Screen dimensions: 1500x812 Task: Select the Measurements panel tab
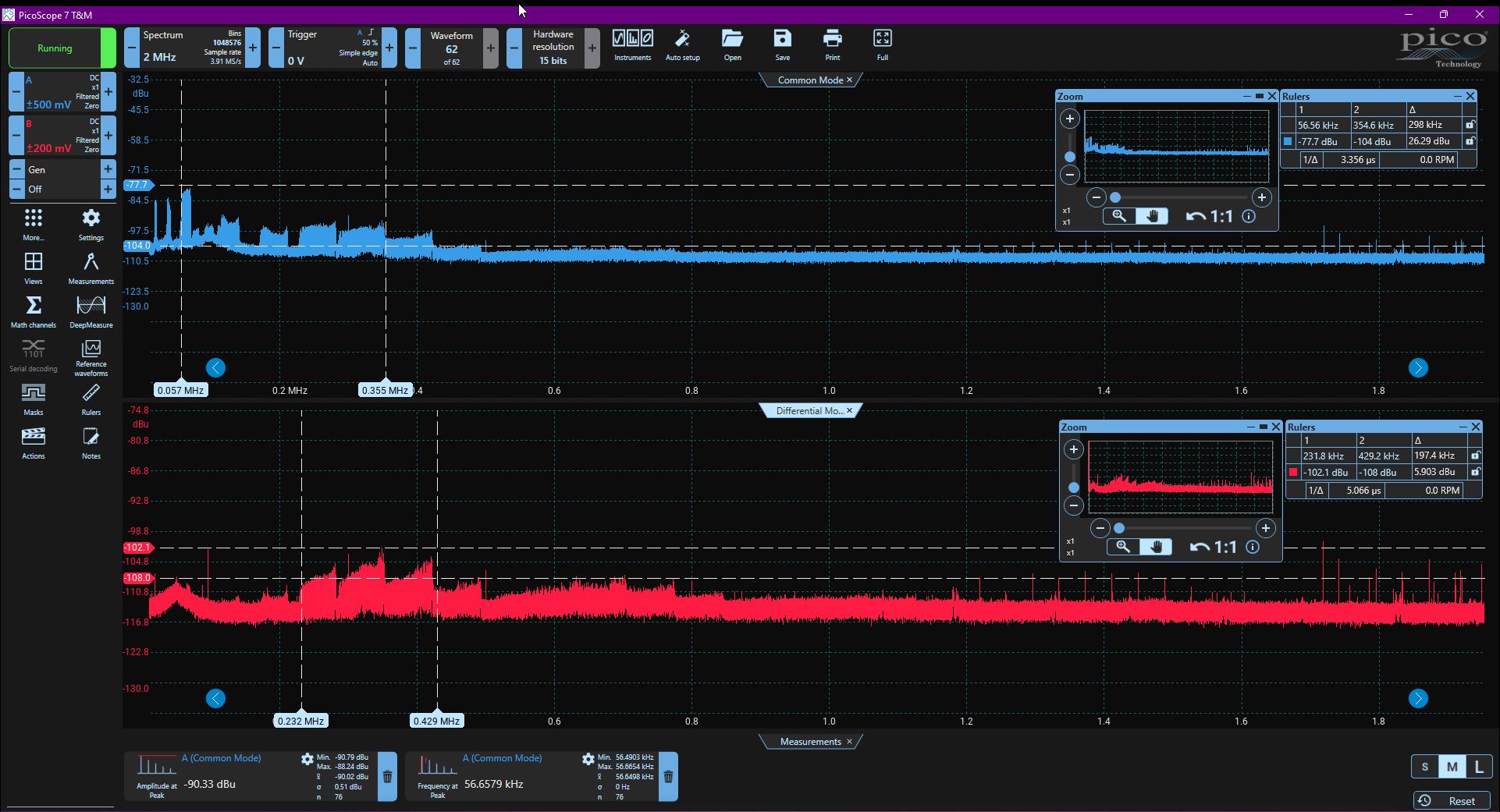pos(810,741)
